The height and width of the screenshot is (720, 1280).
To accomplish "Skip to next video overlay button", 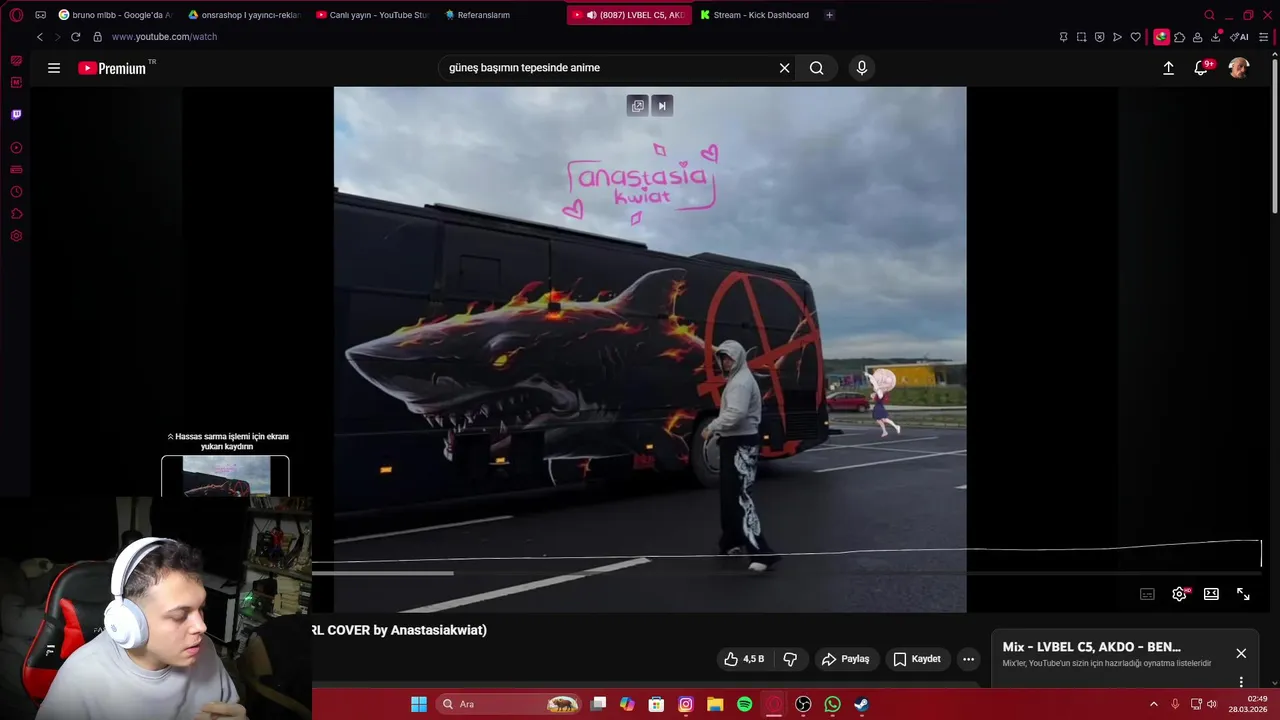I will click(x=662, y=106).
